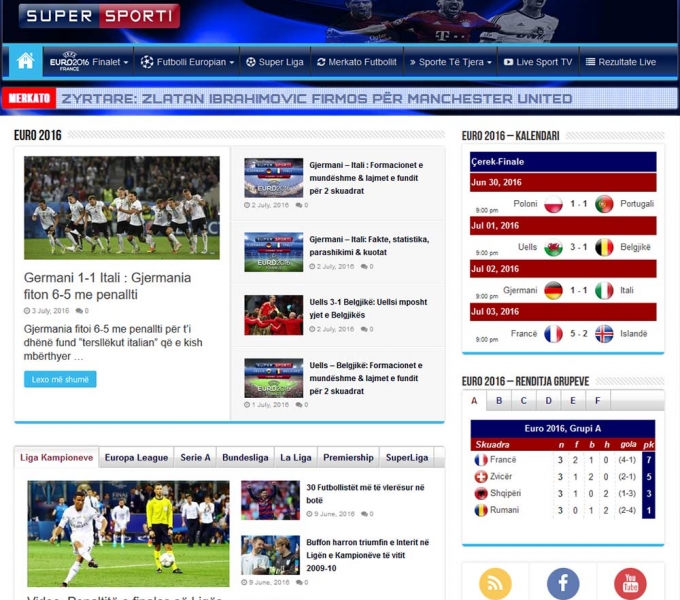Open Buffon harron triumfin article link
680x600 pixels.
pos(367,555)
